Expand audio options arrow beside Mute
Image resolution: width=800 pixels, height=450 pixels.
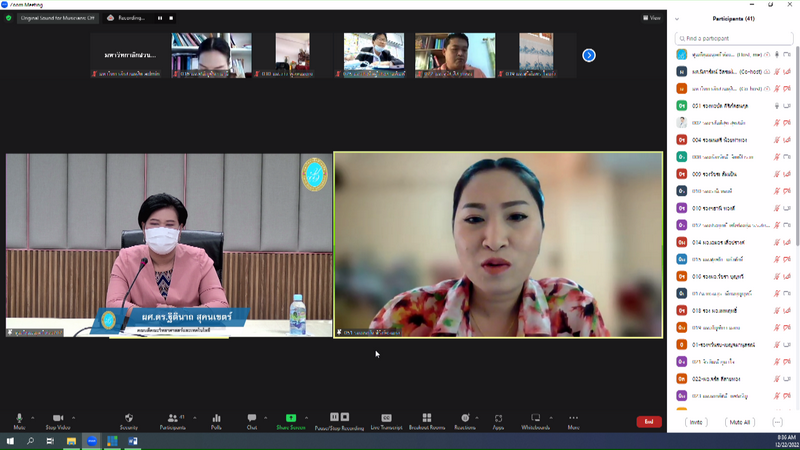[x=33, y=417]
